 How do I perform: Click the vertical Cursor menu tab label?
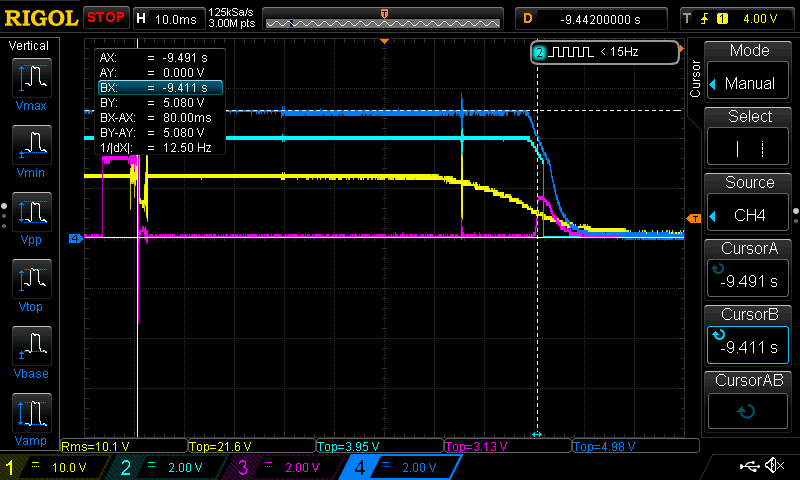click(694, 79)
